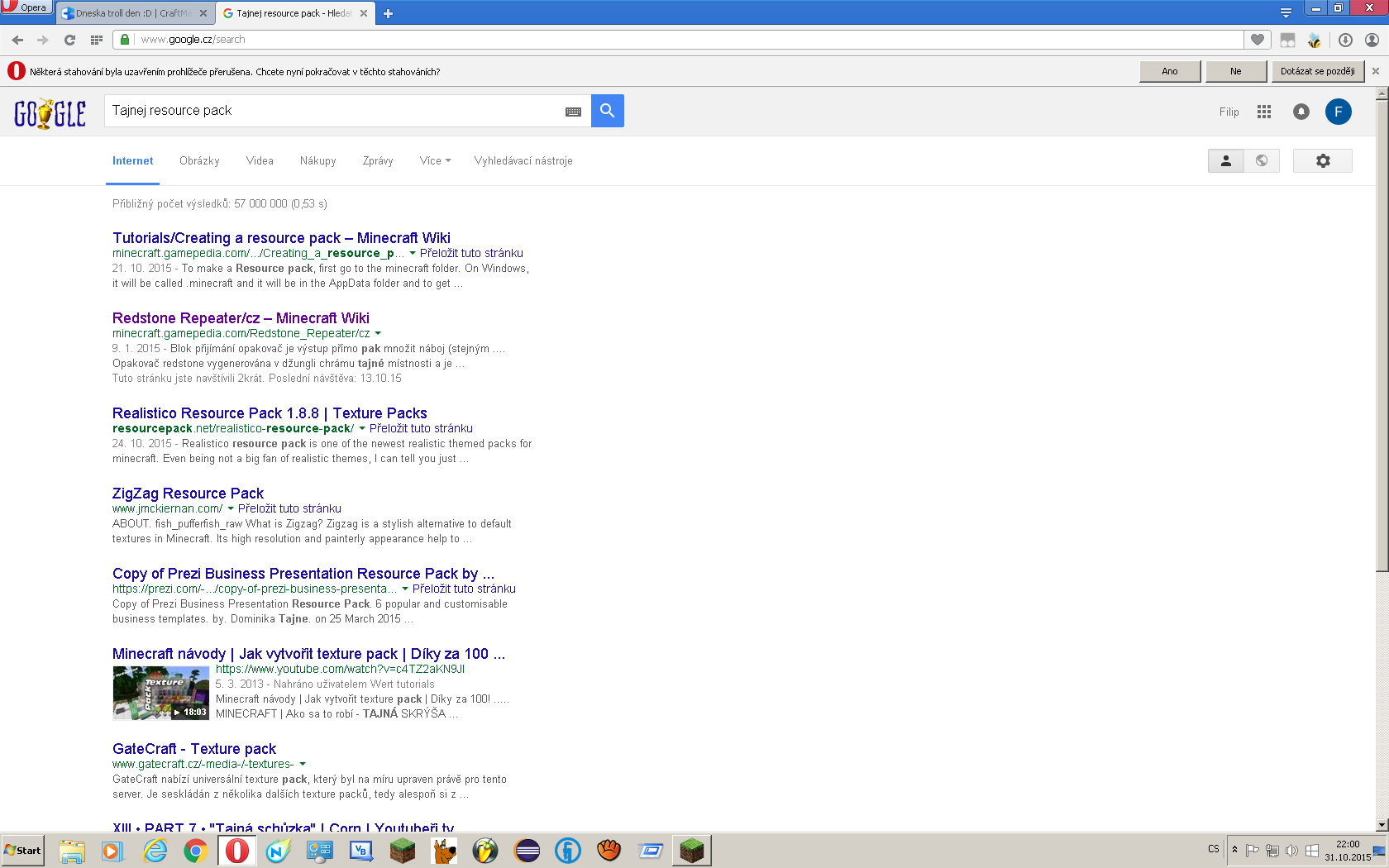
Task: Expand arrow next to Redstone Repeater URL
Action: click(x=378, y=334)
